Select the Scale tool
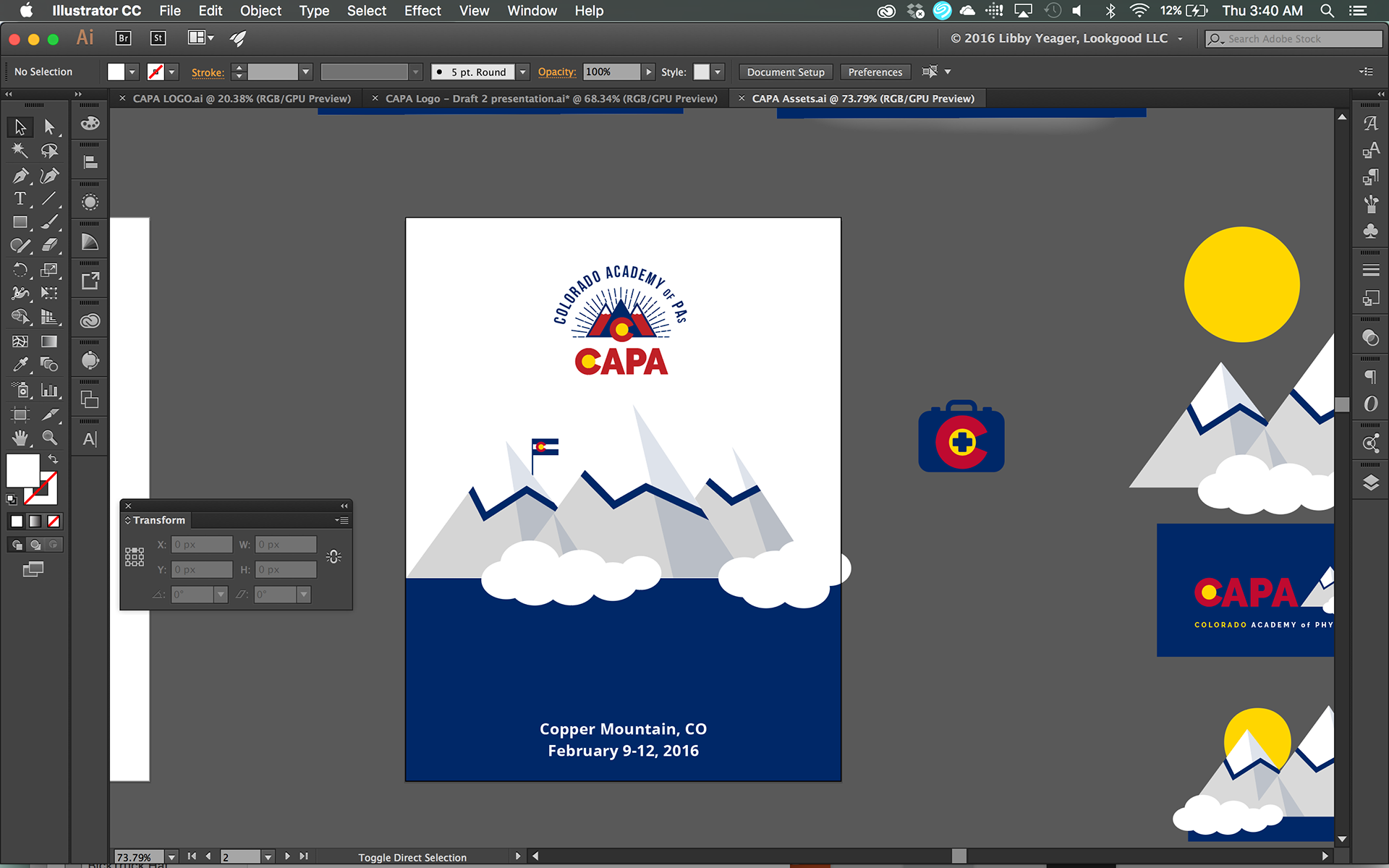This screenshot has width=1389, height=868. click(49, 270)
